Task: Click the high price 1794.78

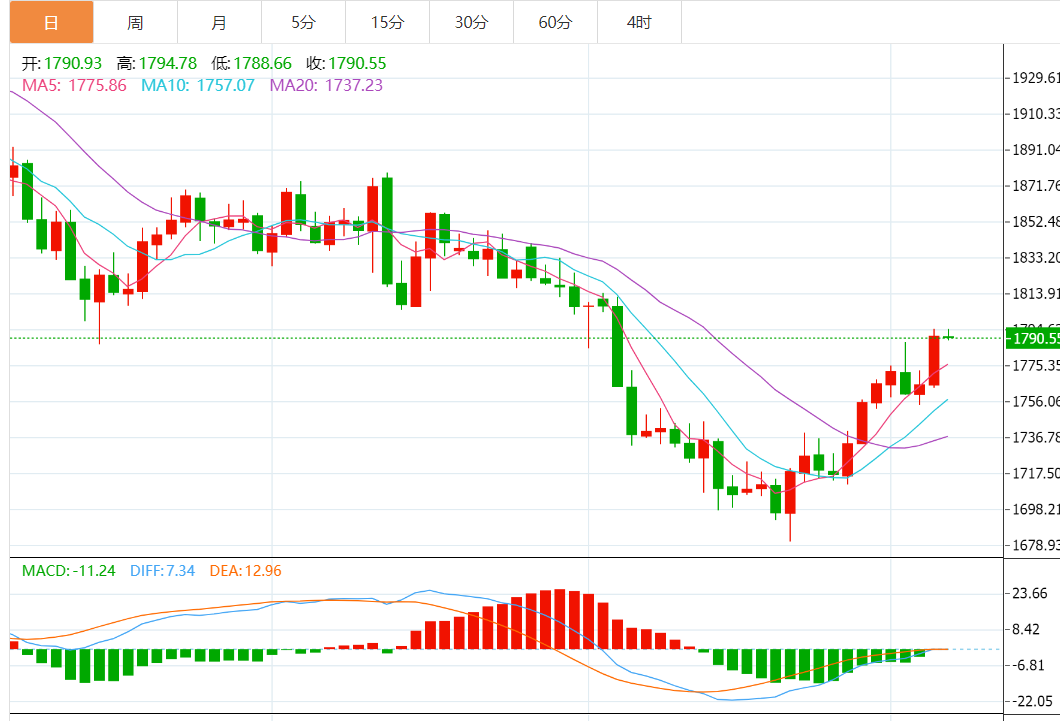Action: (168, 64)
